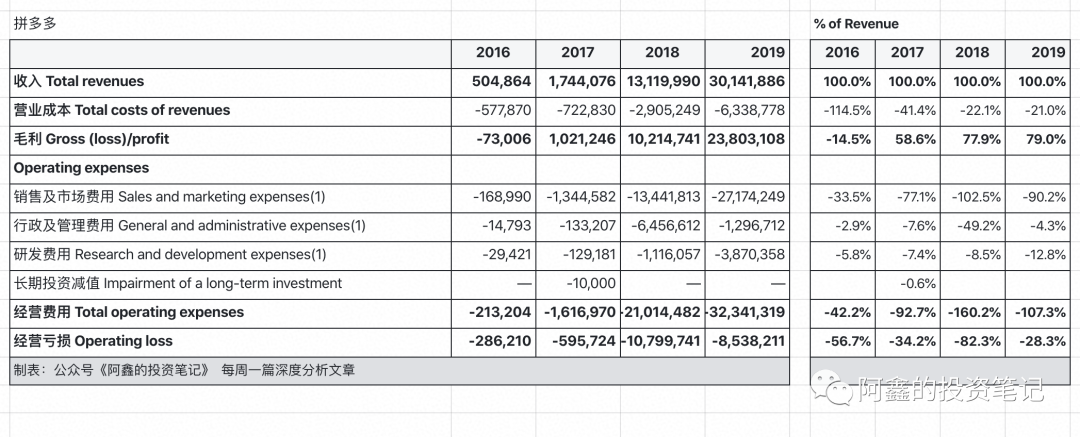Click gross loss value -73,006
The image size is (1080, 437).
(x=503, y=139)
